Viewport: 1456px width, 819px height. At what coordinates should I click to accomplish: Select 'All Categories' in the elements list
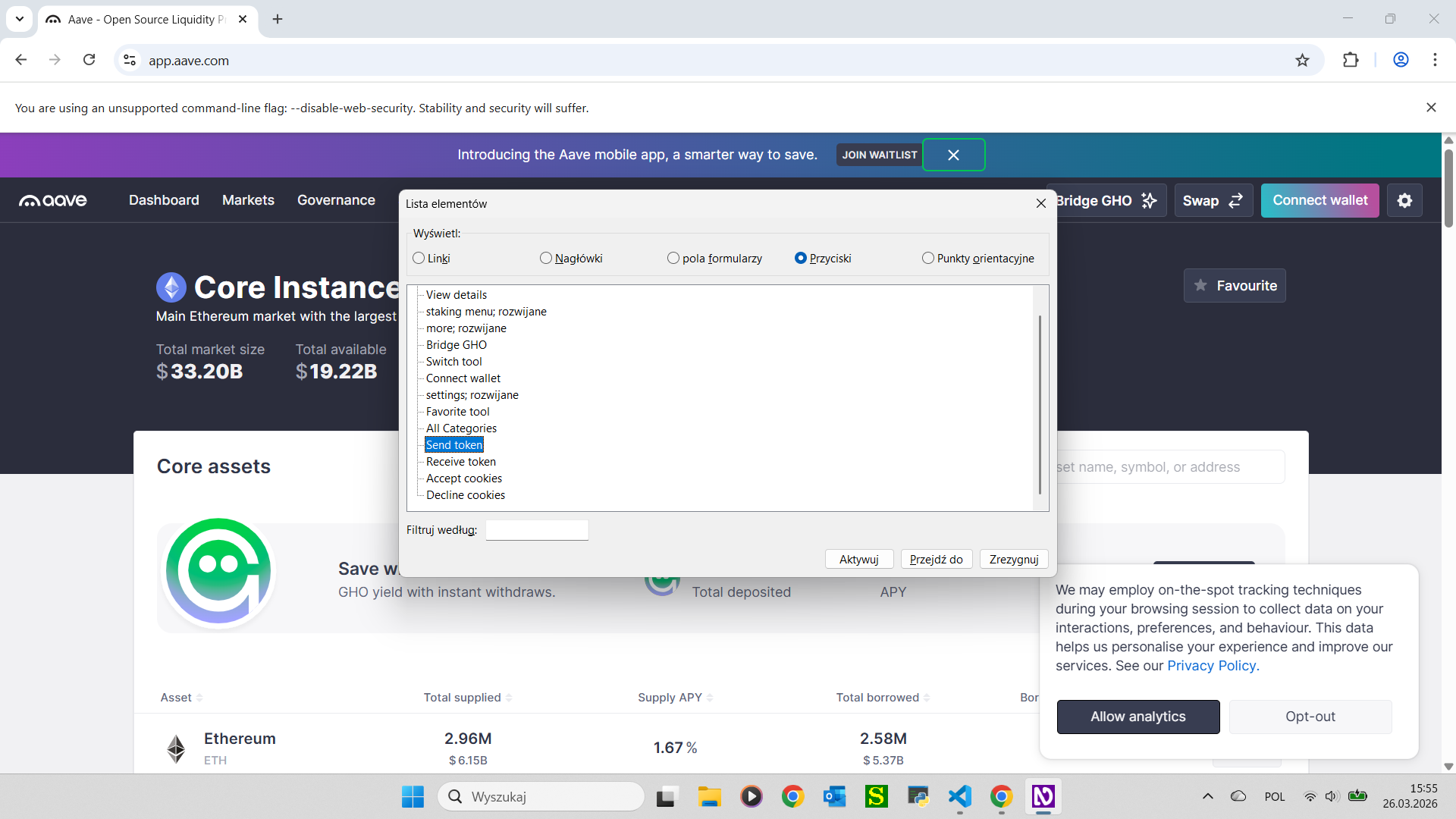(x=461, y=428)
